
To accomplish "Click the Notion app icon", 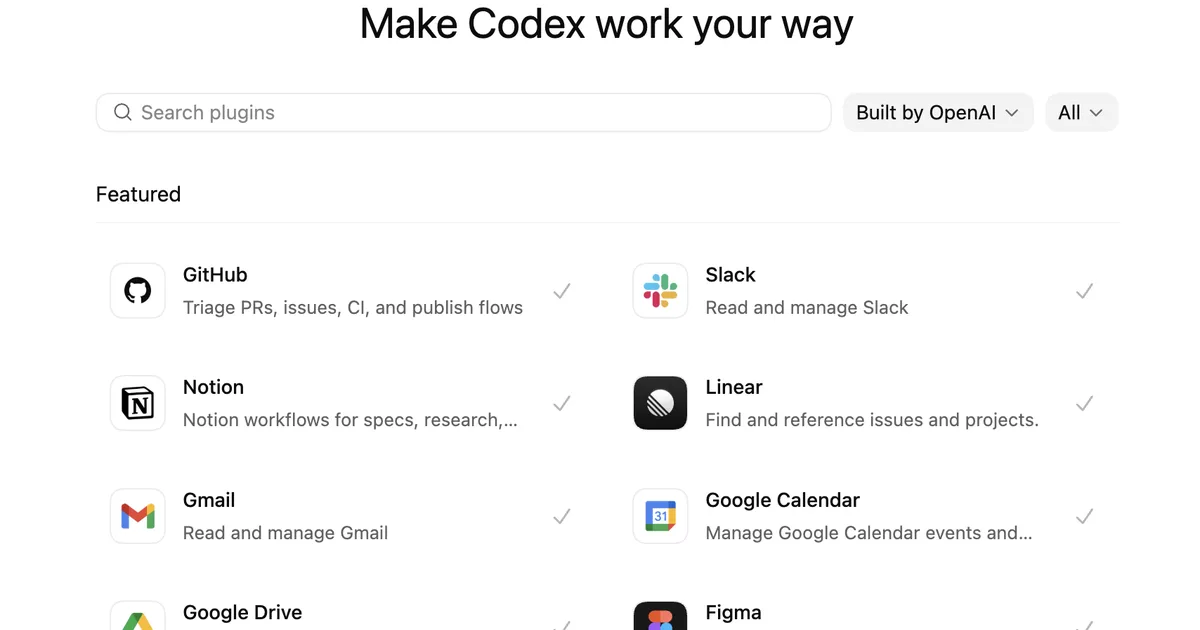I will click(138, 403).
